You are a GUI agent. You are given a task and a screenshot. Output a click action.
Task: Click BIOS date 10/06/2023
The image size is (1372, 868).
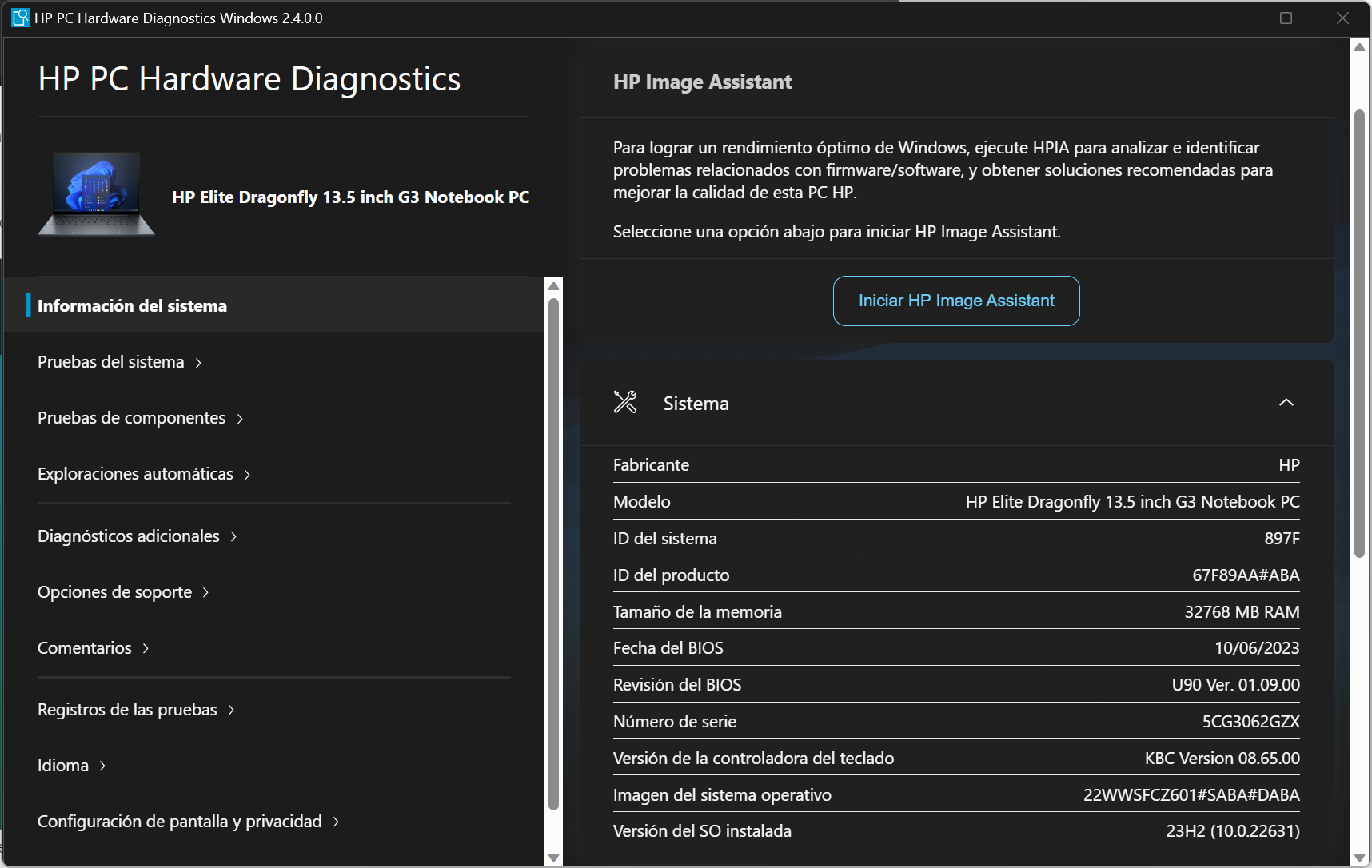click(x=1257, y=648)
